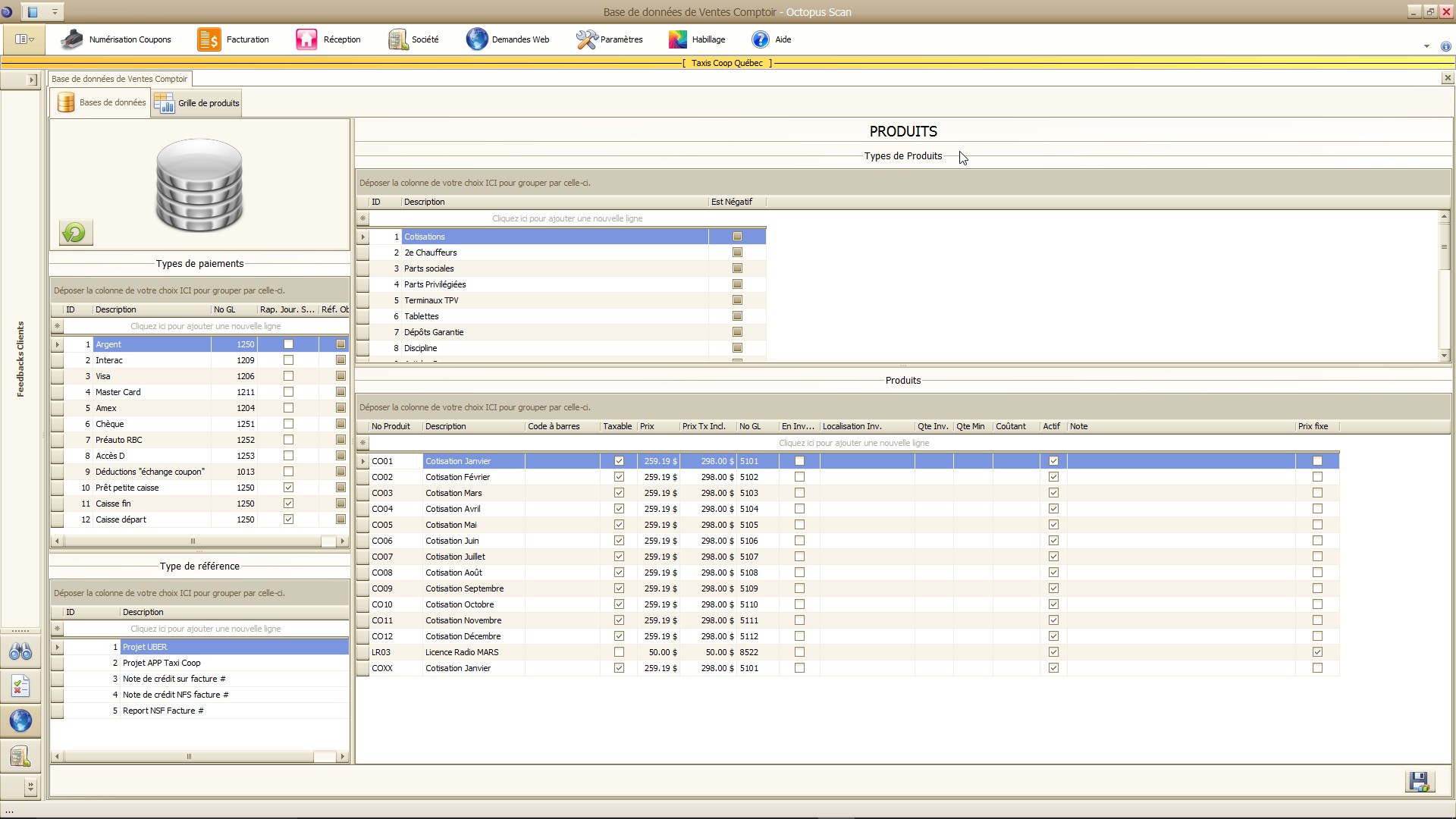Open ribbon options dropdown arrow top right

pos(1426,46)
